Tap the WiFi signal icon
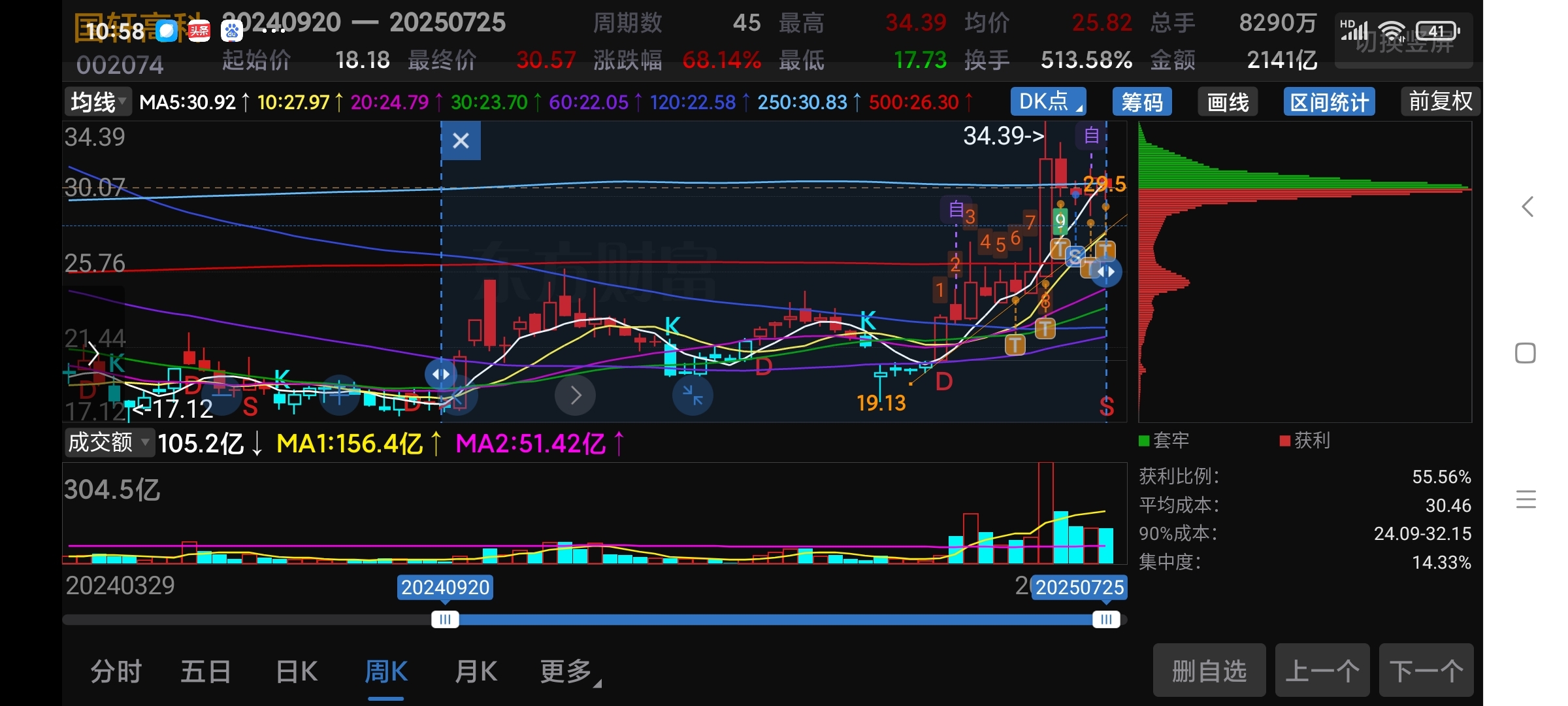This screenshot has height=706, width=1568. coord(1392,31)
